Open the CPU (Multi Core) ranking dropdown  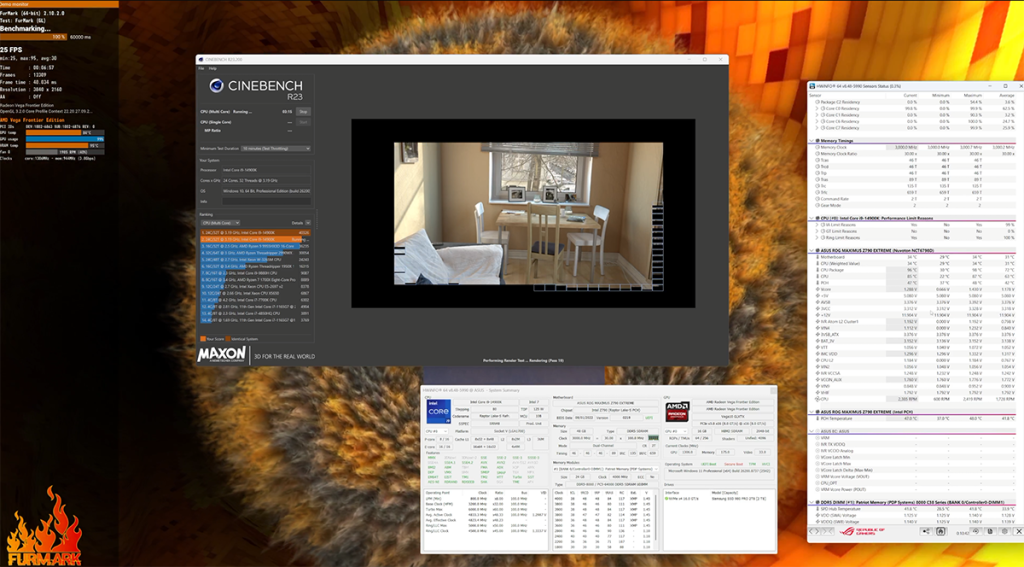pos(220,223)
